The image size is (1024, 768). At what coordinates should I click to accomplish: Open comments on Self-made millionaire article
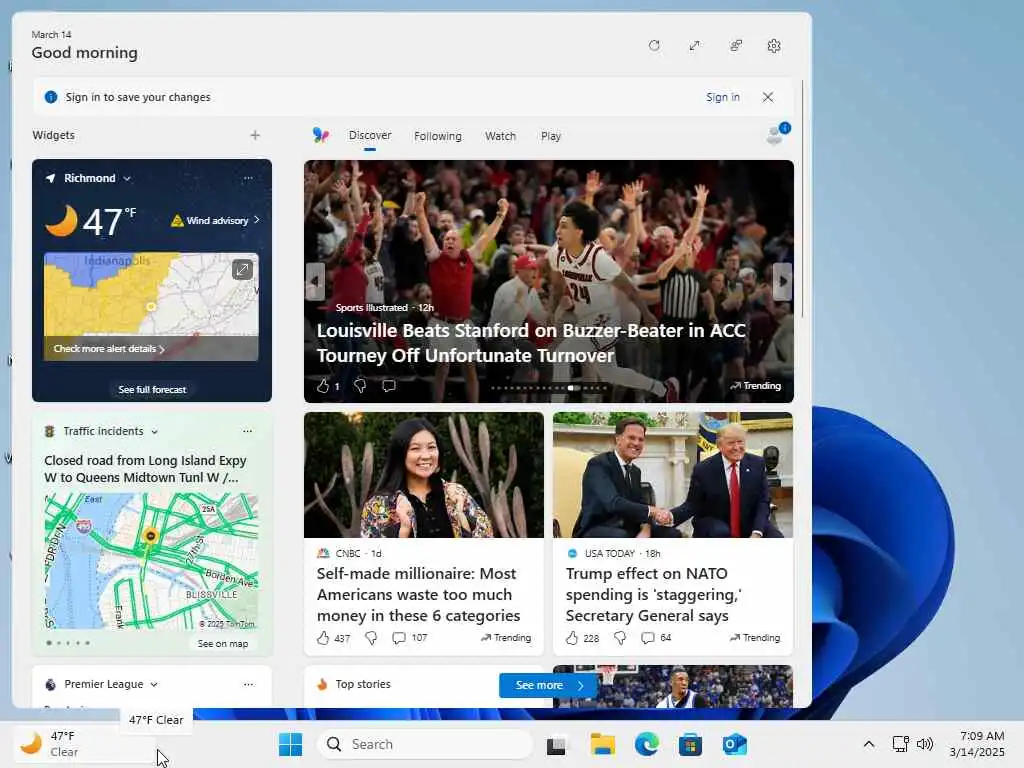(x=399, y=638)
